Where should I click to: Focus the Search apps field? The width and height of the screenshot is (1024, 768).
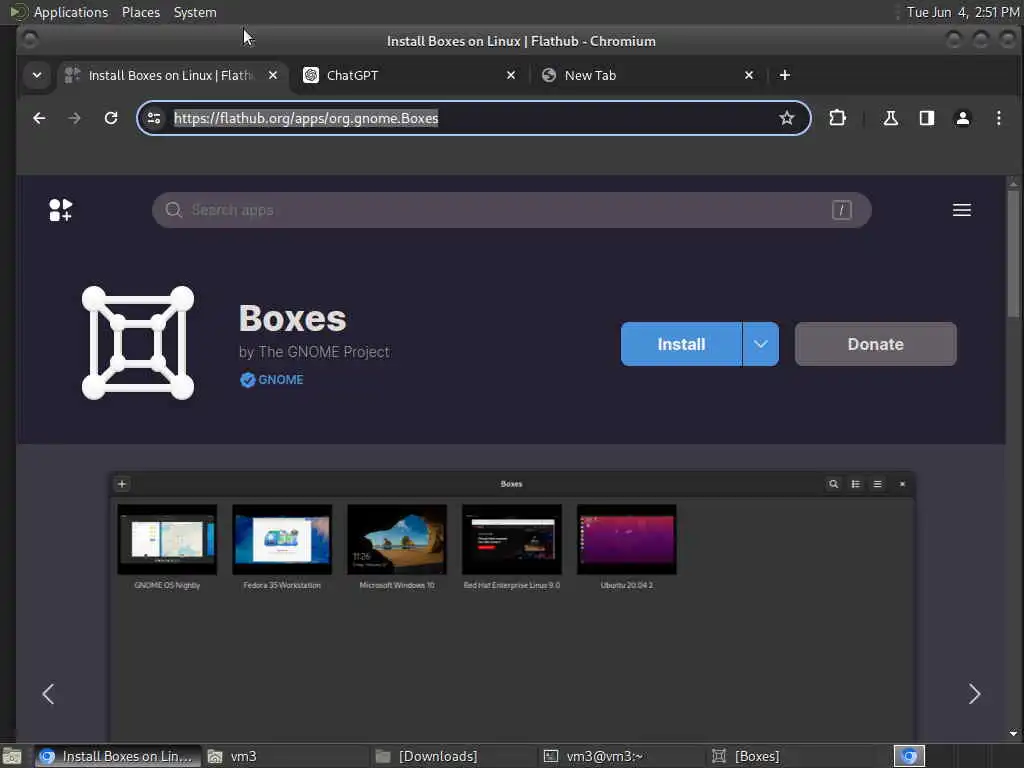click(511, 210)
